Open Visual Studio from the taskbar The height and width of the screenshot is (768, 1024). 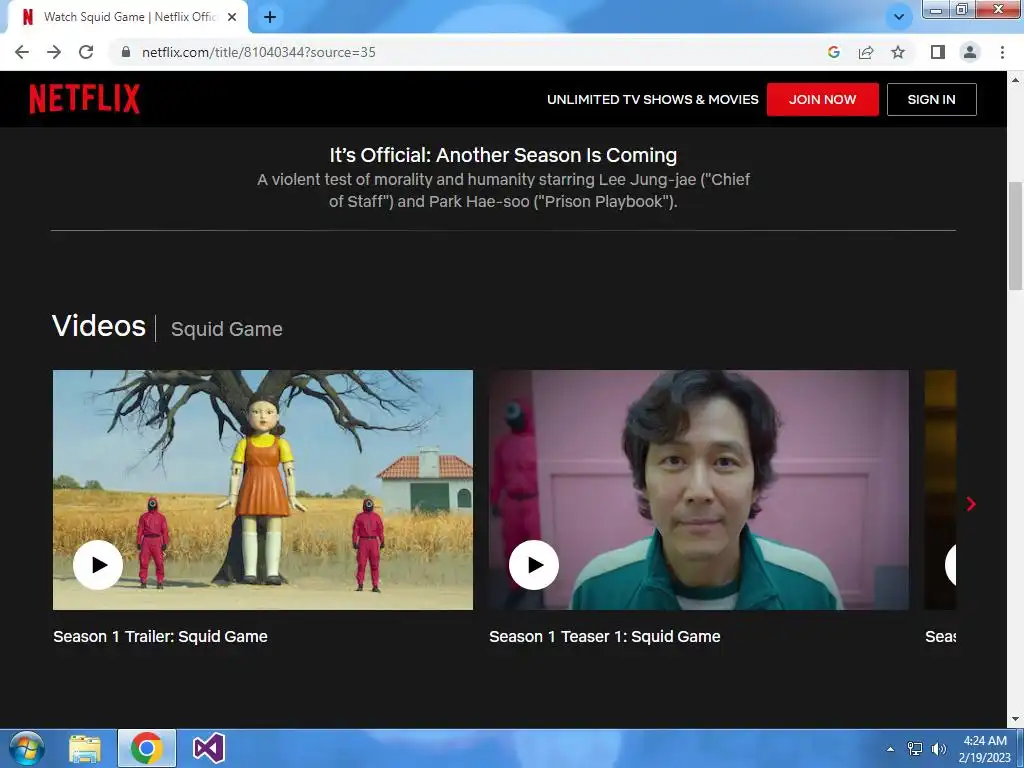pos(209,748)
